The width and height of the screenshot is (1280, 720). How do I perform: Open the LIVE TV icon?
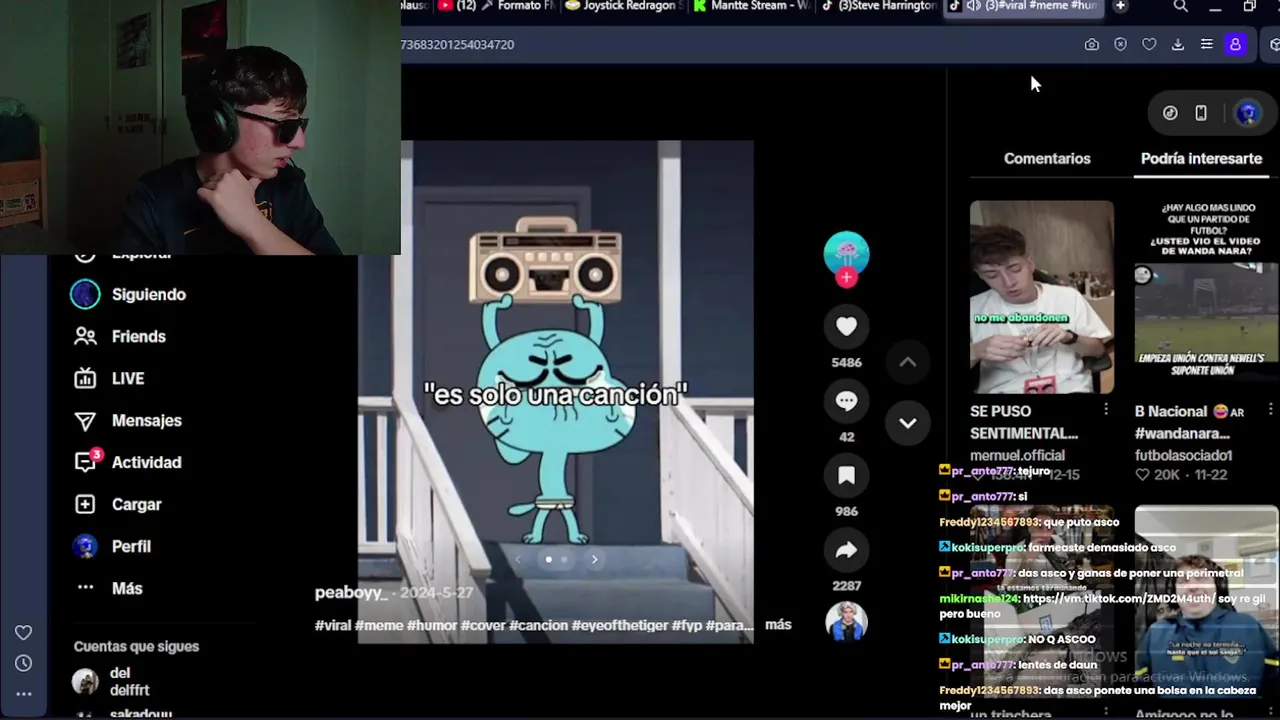click(x=85, y=378)
